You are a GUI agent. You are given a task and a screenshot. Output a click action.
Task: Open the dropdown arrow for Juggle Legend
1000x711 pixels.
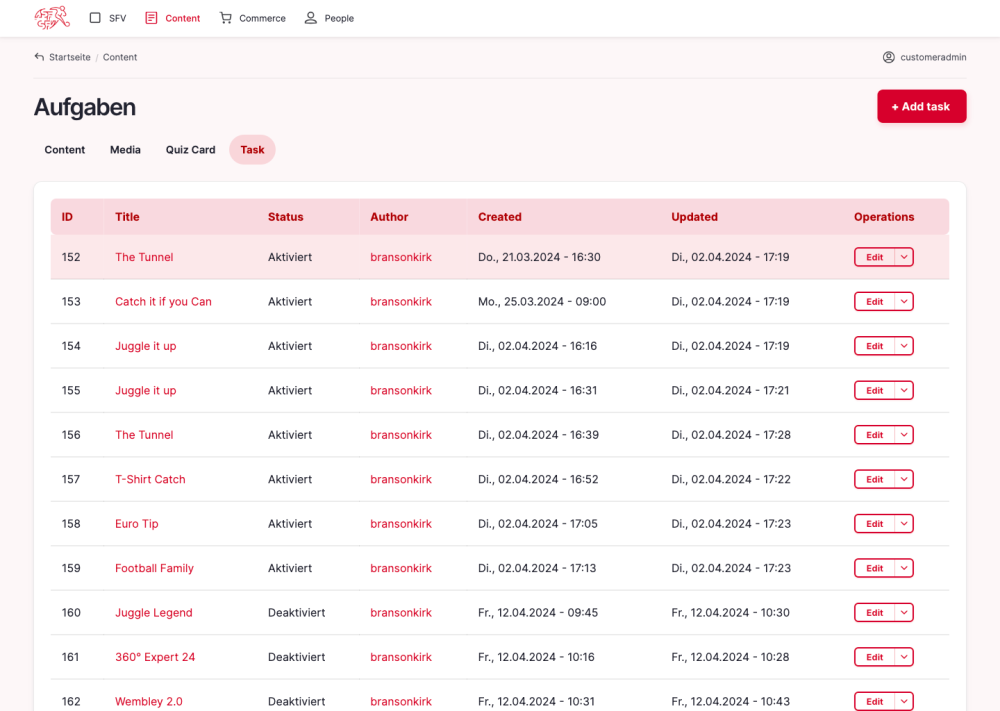(x=904, y=613)
